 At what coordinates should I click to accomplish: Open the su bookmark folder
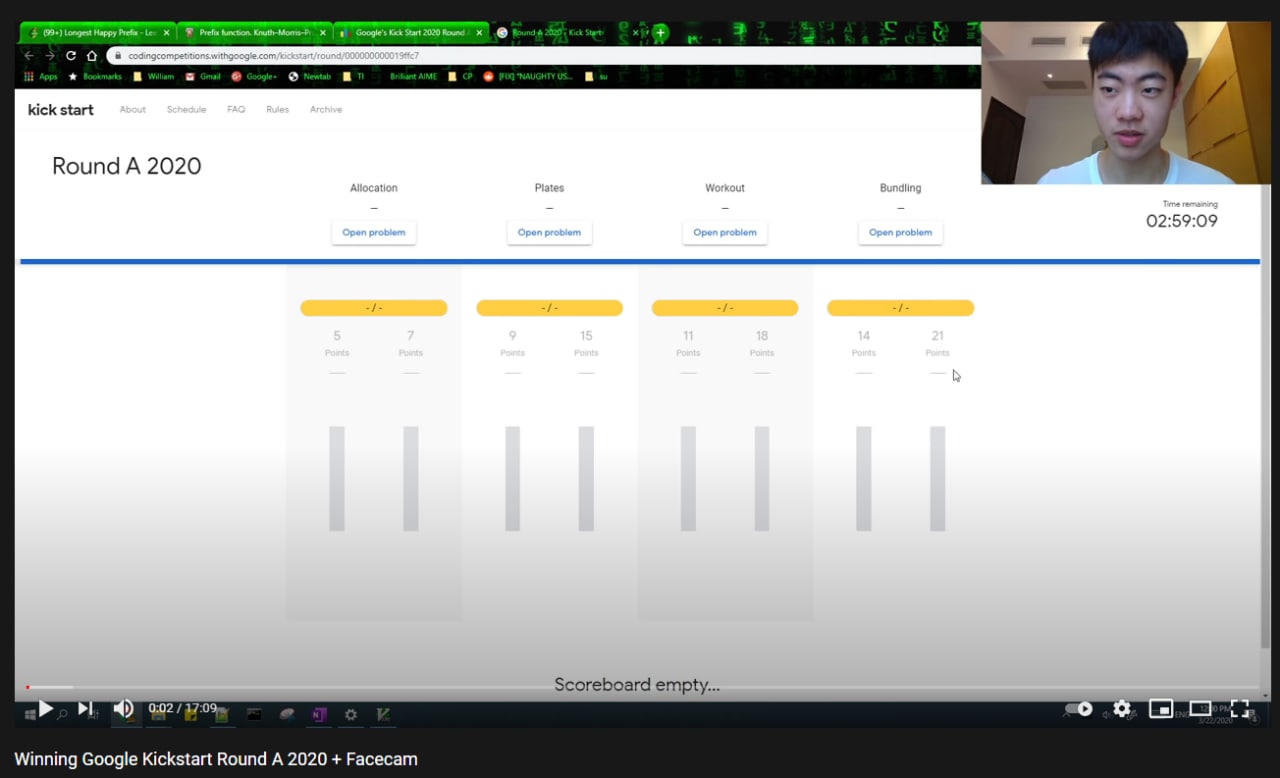596,76
